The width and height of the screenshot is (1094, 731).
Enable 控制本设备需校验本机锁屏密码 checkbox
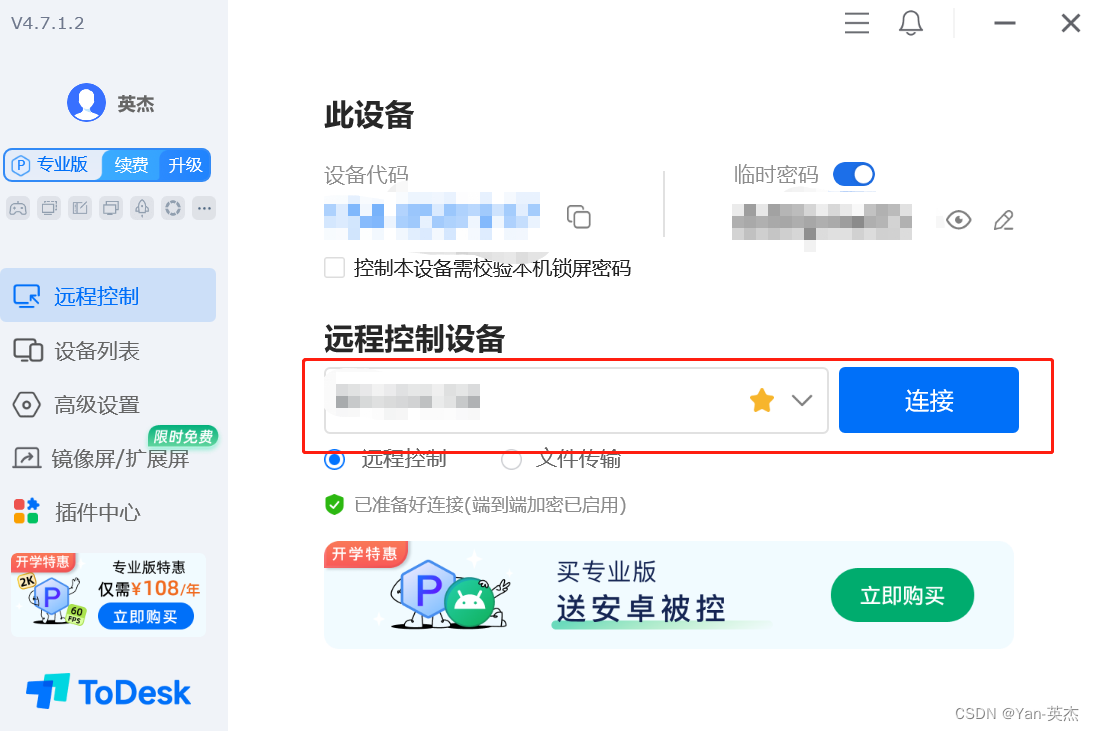click(334, 268)
